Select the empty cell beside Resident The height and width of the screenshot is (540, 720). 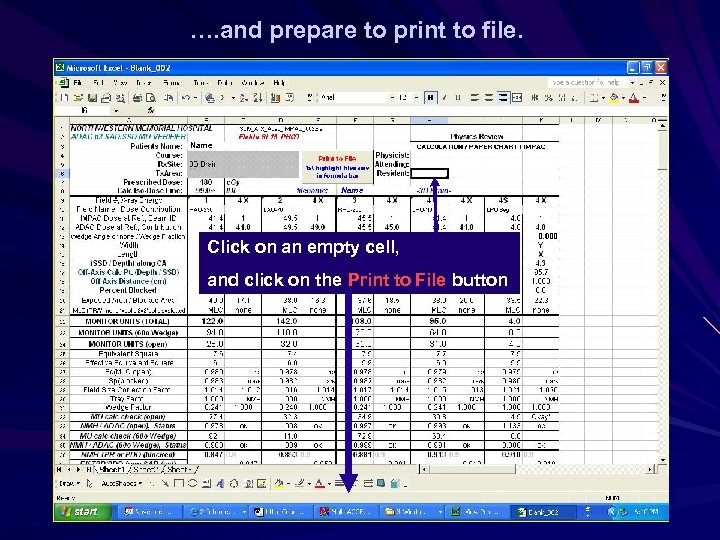tap(429, 174)
